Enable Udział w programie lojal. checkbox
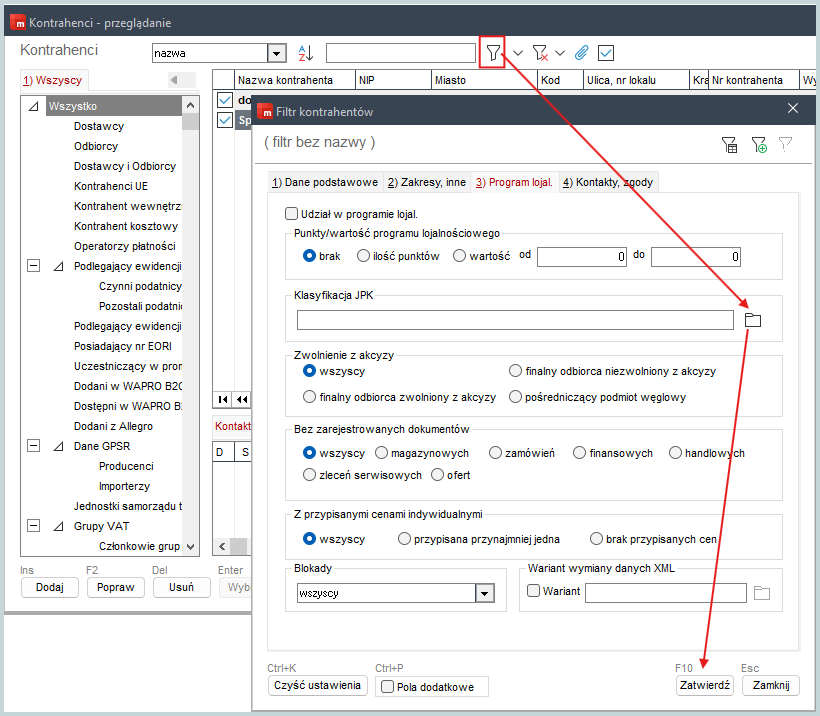Image resolution: width=820 pixels, height=716 pixels. (x=292, y=213)
